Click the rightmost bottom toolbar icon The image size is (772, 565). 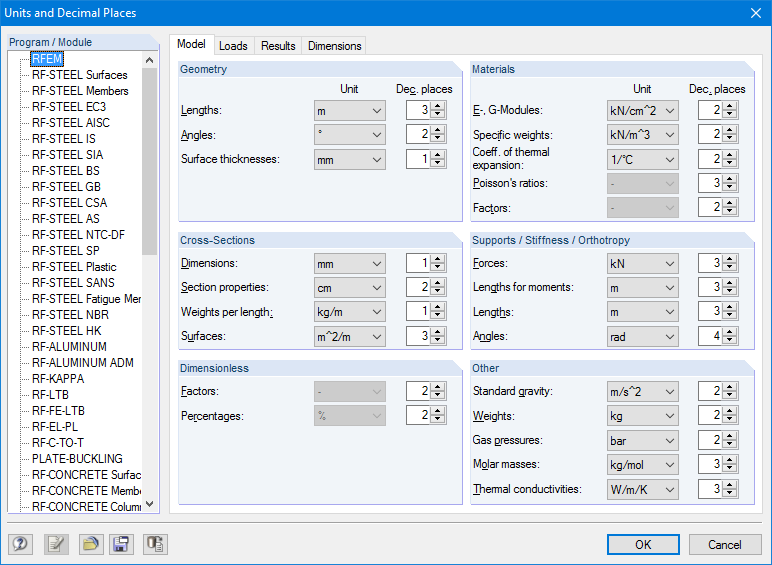155,544
